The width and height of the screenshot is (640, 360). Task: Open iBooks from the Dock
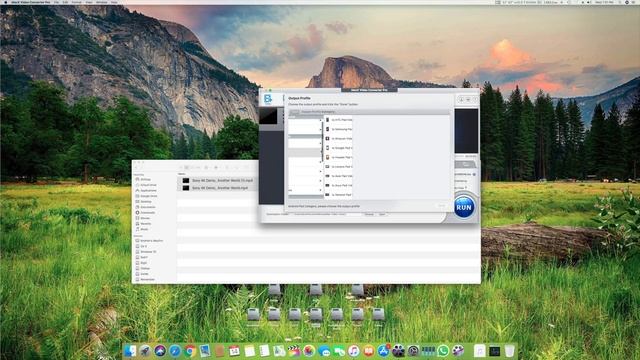[x=369, y=351]
